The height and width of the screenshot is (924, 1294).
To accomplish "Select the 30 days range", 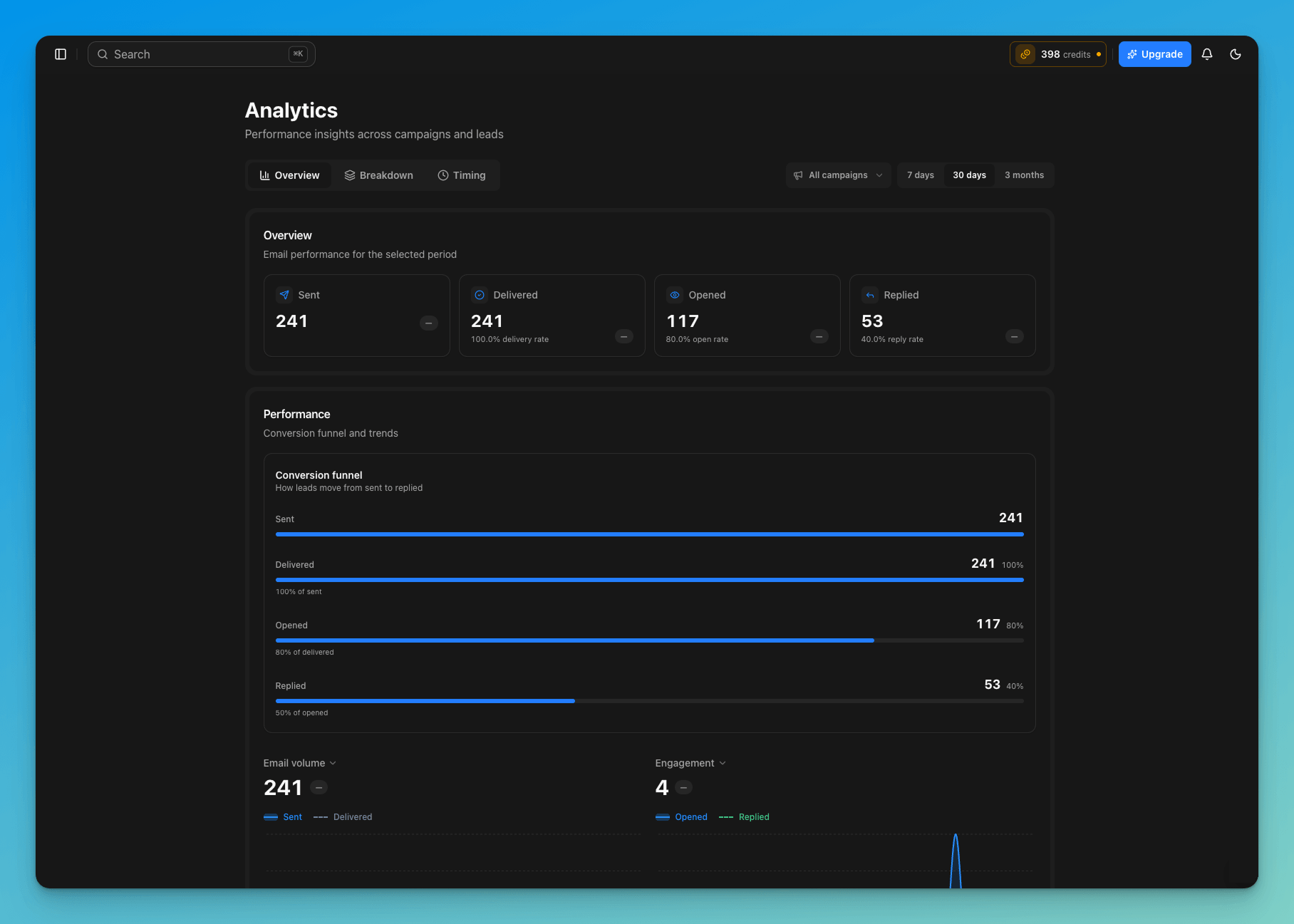I will pyautogui.click(x=969, y=175).
